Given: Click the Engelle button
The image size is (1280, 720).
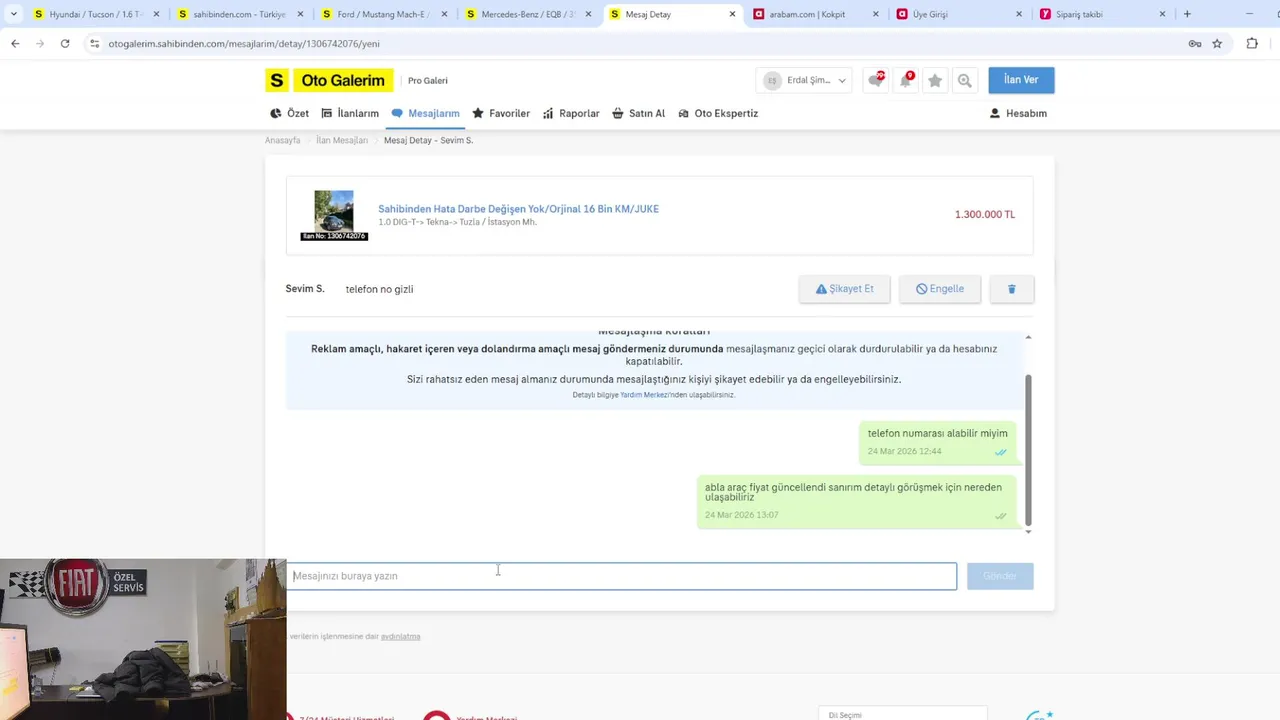Looking at the screenshot, I should tap(940, 289).
